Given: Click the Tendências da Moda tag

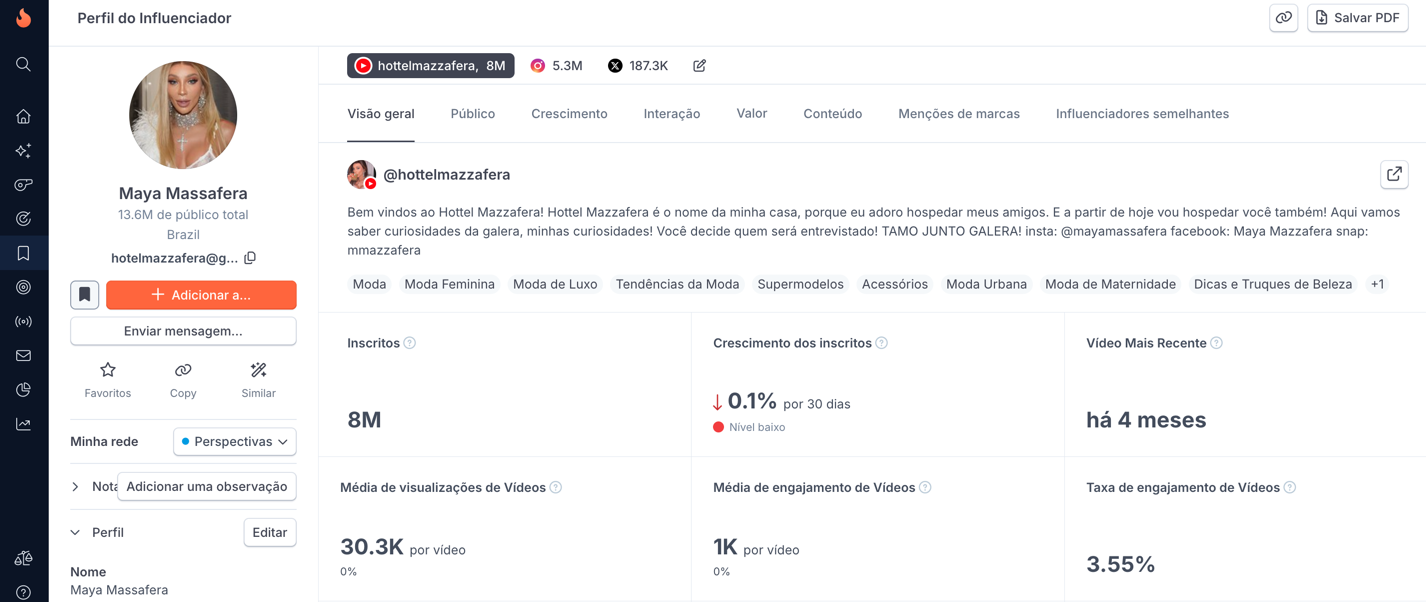Looking at the screenshot, I should coord(677,284).
